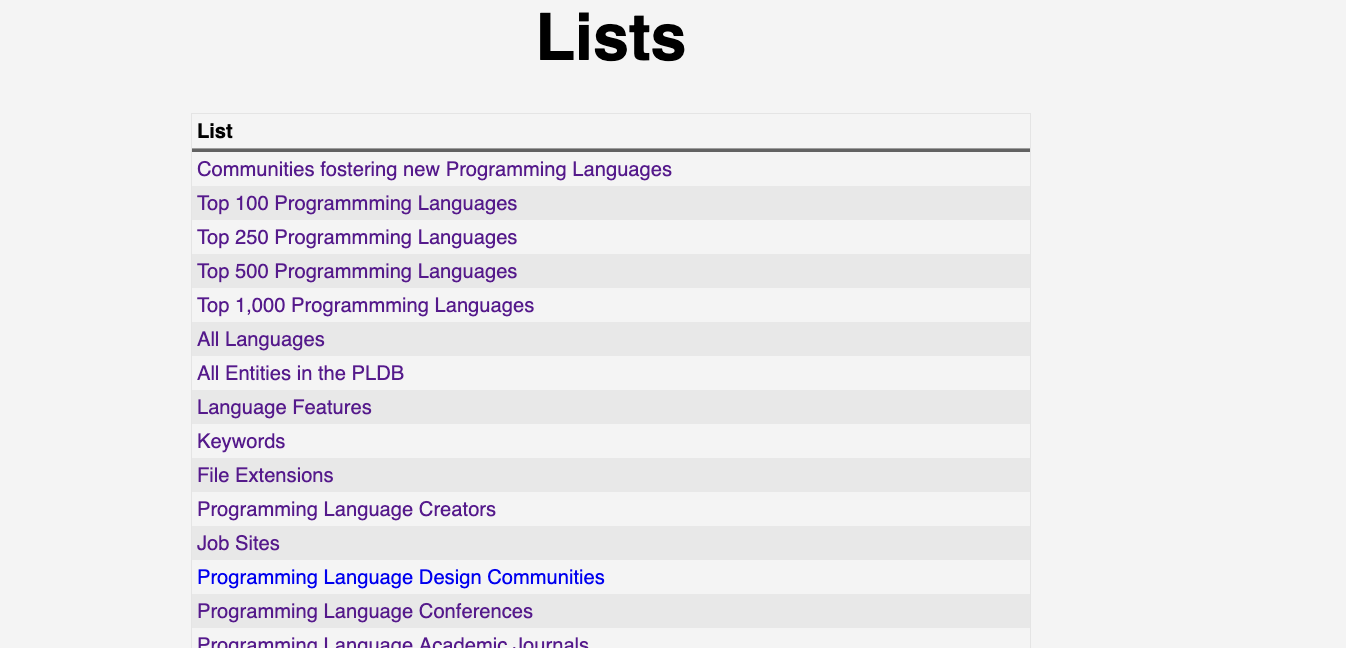This screenshot has height=648, width=1346.
Task: Open Top 500 Programmming Languages list
Action: (357, 271)
